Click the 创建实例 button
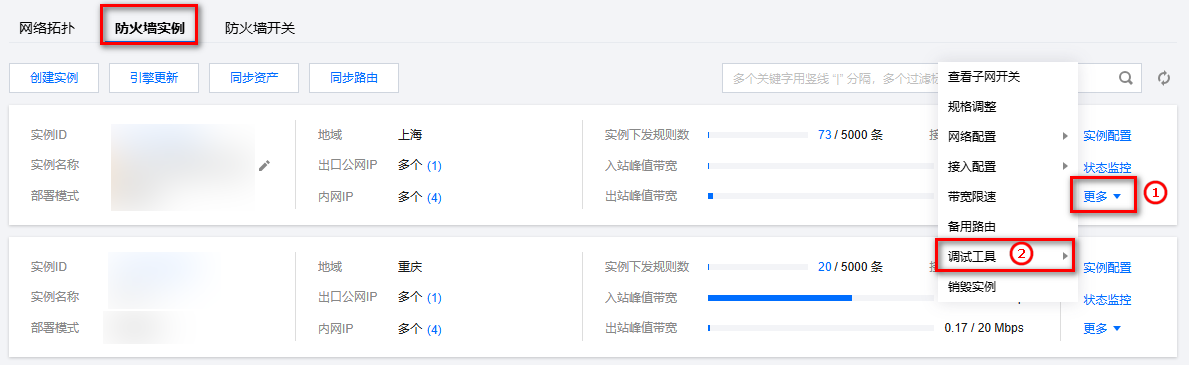Viewport: 1189px width, 365px height. click(54, 77)
